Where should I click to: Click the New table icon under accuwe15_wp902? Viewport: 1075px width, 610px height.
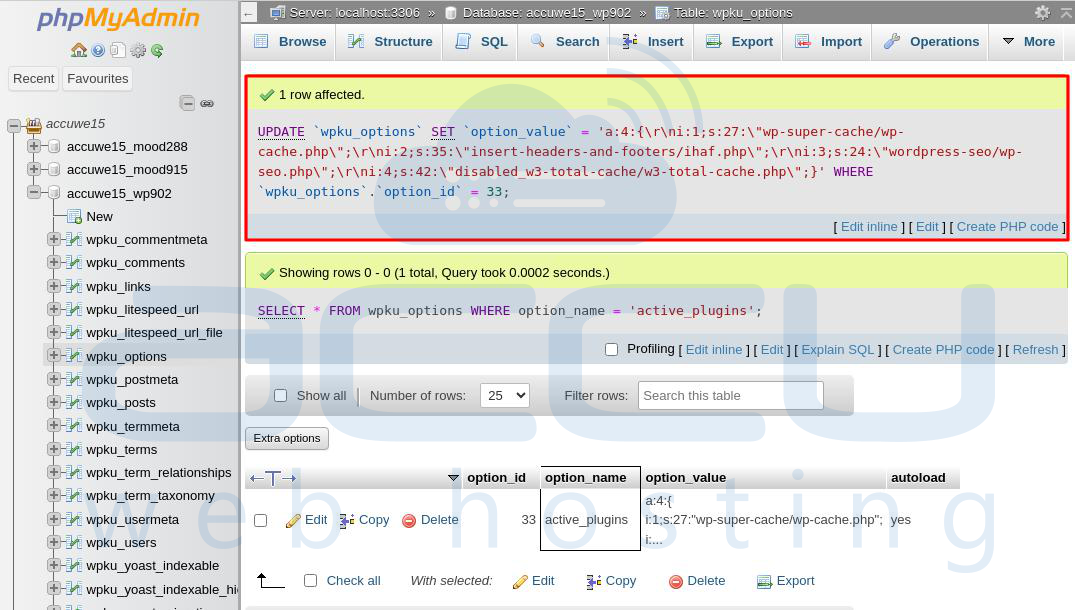[x=74, y=217]
